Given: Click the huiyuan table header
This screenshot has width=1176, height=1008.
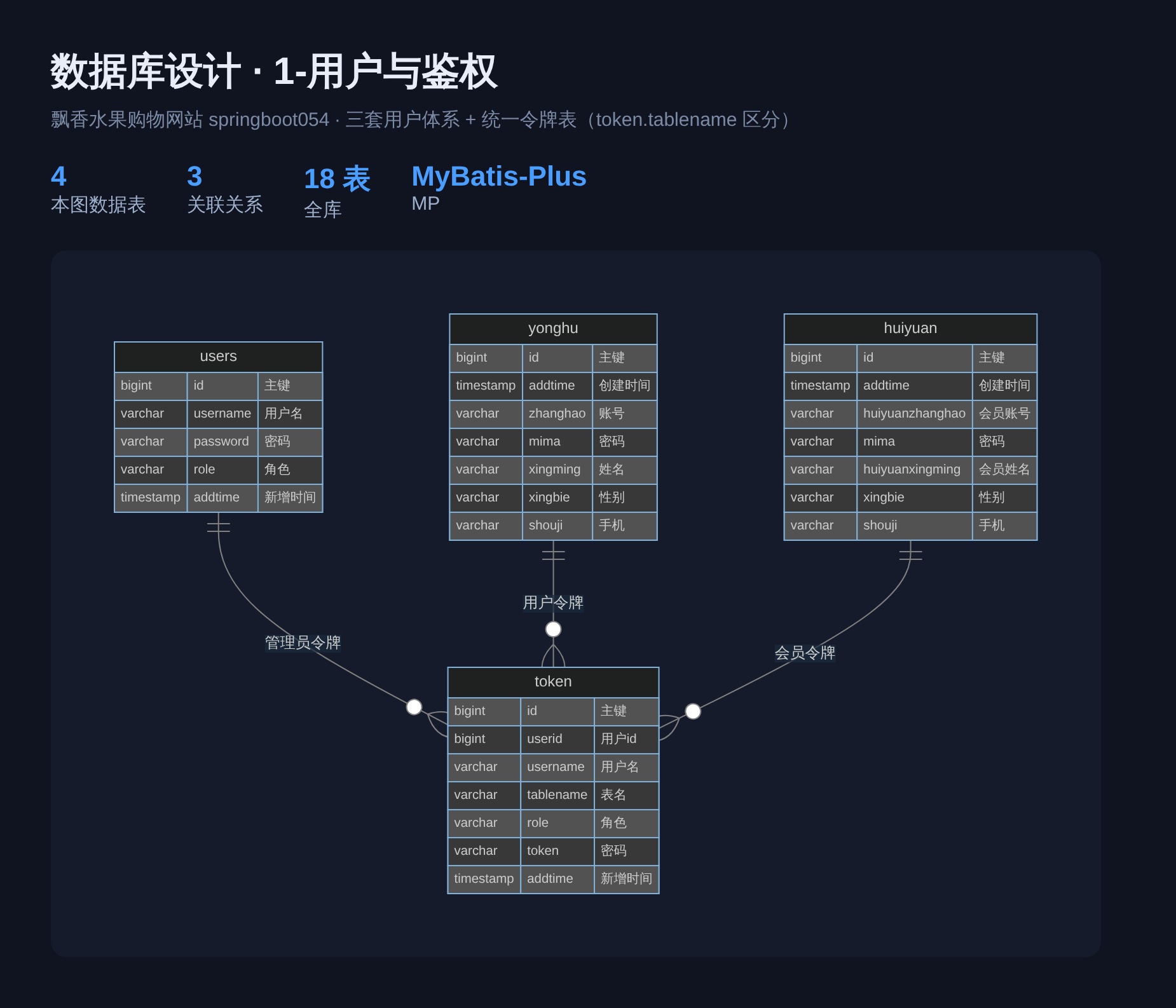Looking at the screenshot, I should click(x=910, y=329).
